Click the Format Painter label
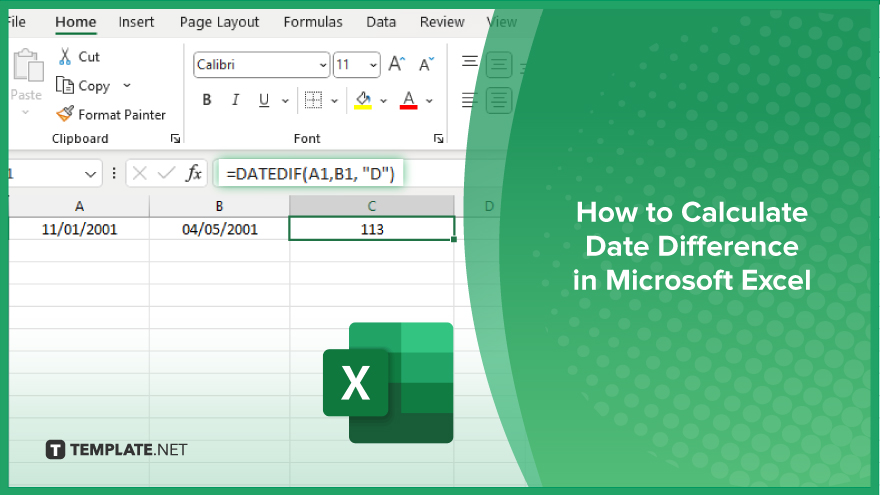The height and width of the screenshot is (495, 880). point(122,114)
